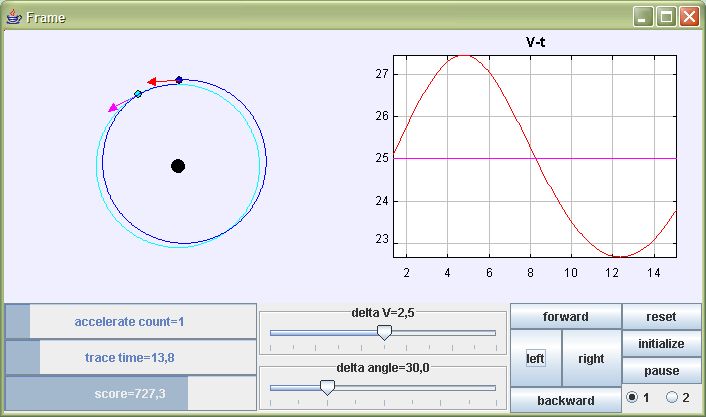Click the 14 label on chart x-axis
Screen dimensions: 706x417
coord(654,272)
